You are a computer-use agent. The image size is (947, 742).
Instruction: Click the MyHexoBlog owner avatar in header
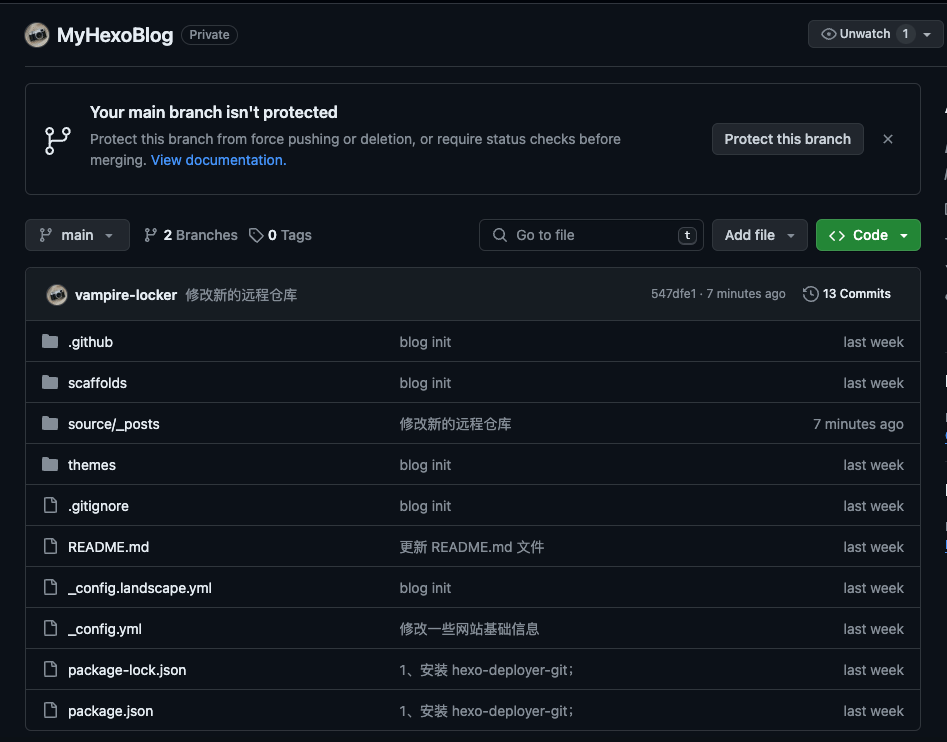37,35
